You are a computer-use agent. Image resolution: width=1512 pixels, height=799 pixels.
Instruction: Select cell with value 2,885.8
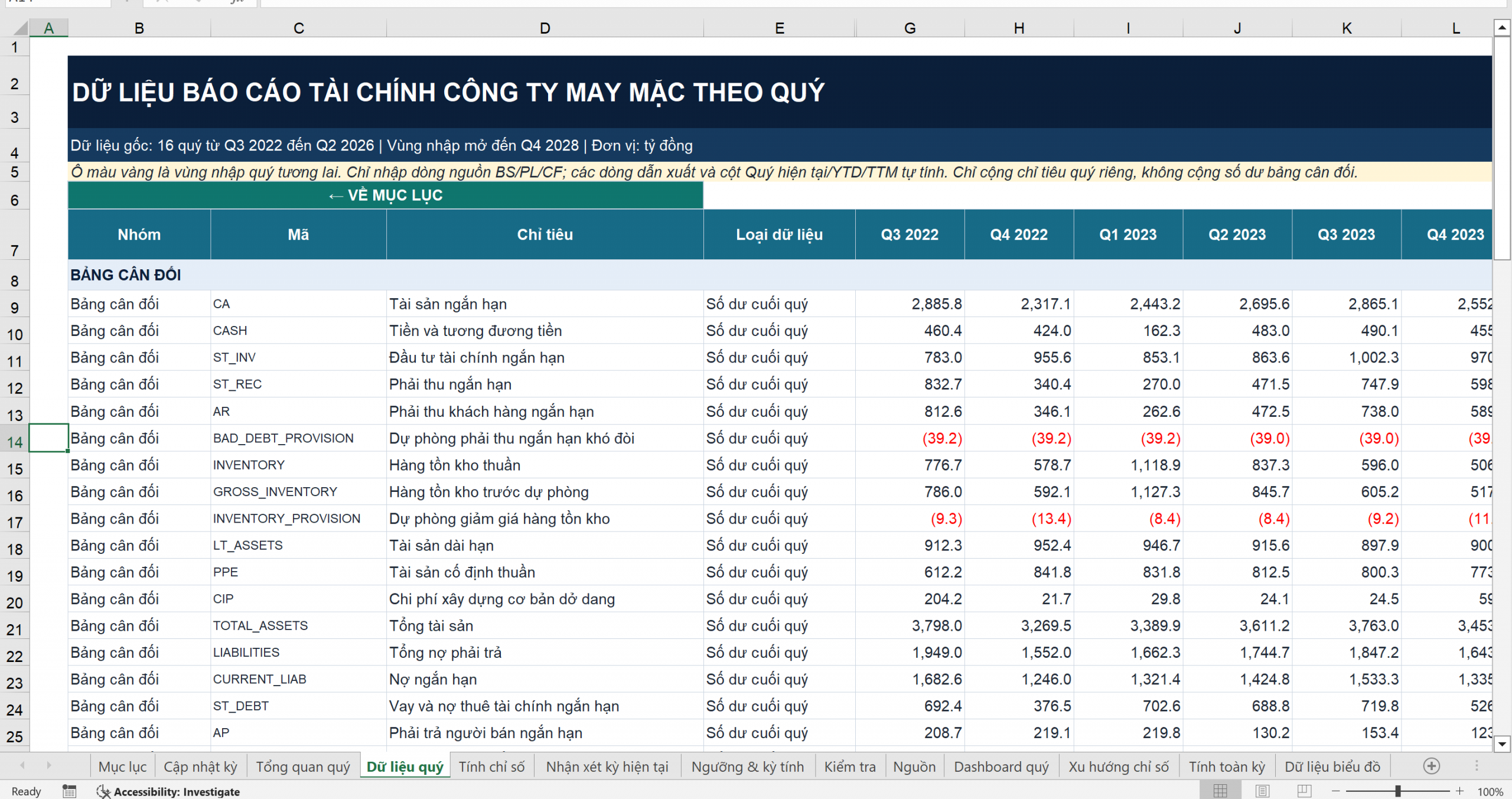[910, 304]
